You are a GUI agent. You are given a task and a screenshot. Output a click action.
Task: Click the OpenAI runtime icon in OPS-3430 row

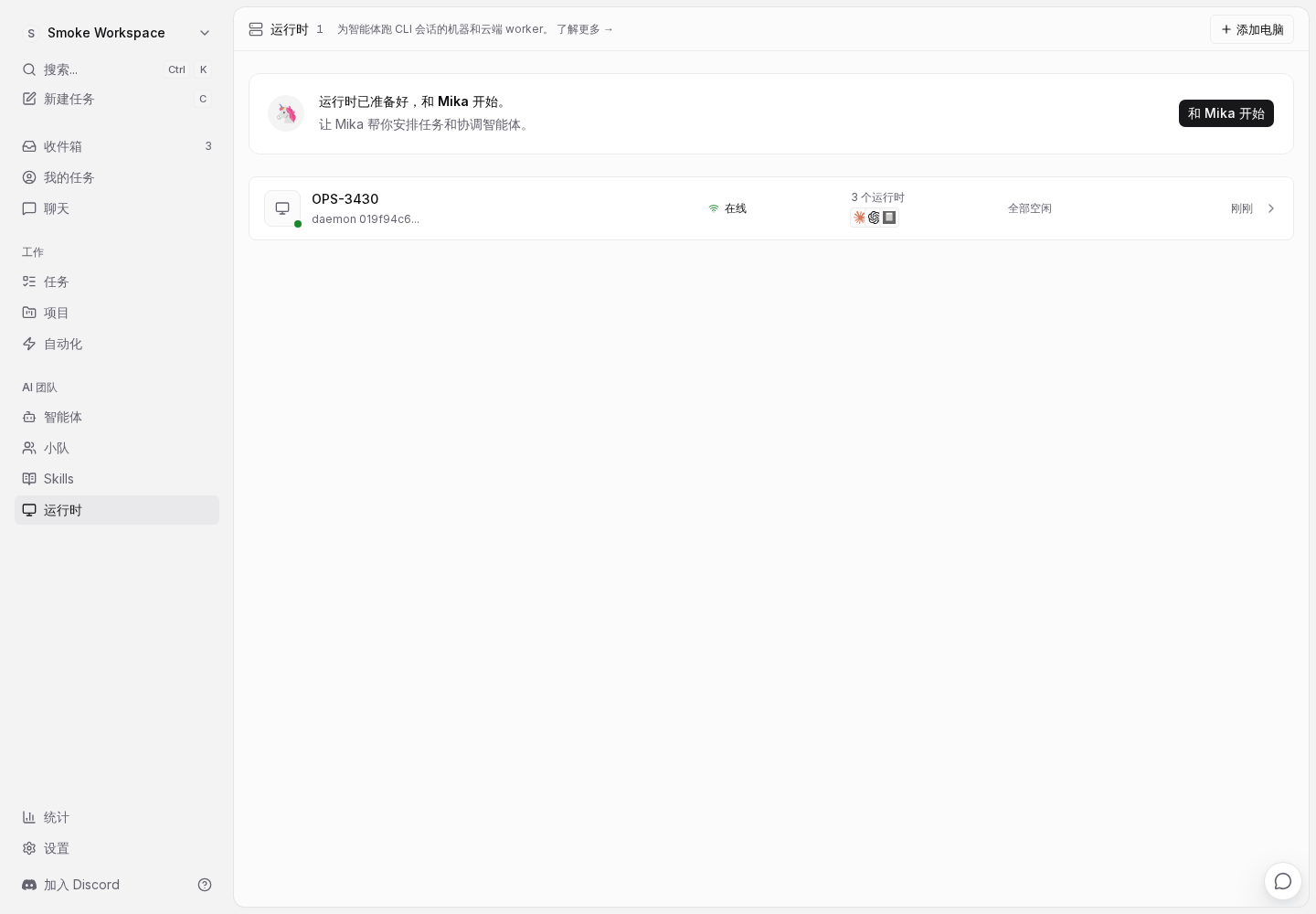(874, 218)
